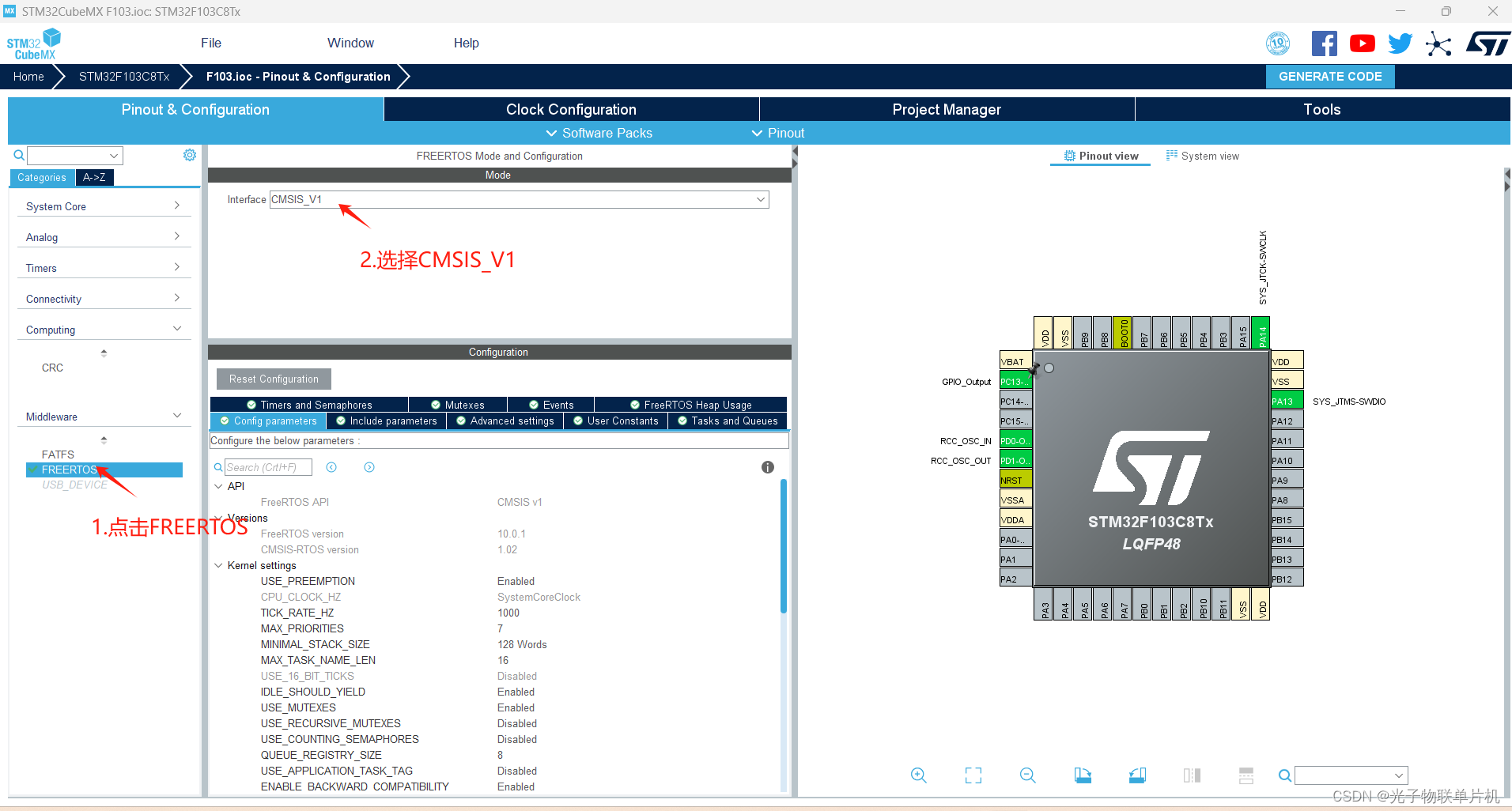Click the STM32F103C8Tx breadcrumb
1512x811 pixels.
click(x=124, y=77)
